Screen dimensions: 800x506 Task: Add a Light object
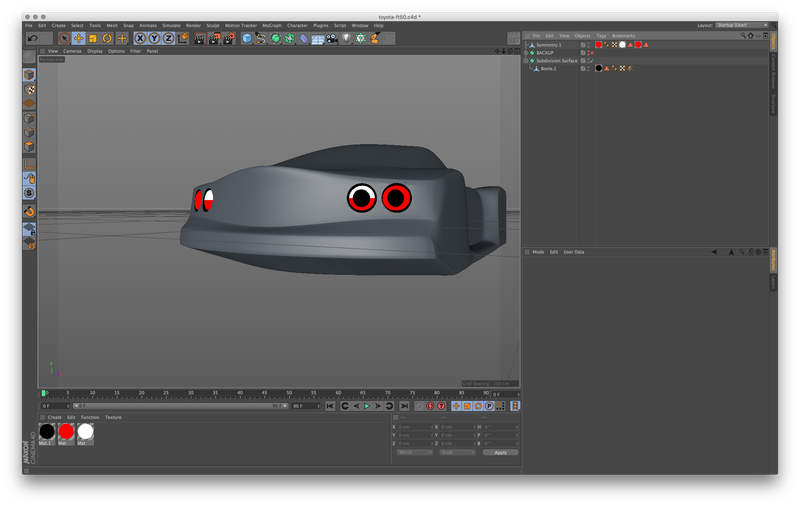point(346,38)
